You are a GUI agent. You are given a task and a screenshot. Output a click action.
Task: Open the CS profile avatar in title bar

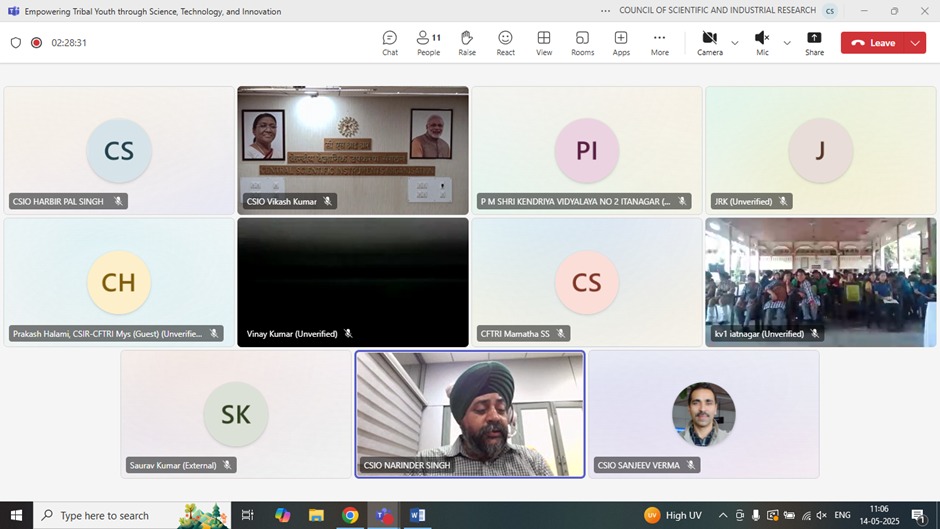point(830,11)
